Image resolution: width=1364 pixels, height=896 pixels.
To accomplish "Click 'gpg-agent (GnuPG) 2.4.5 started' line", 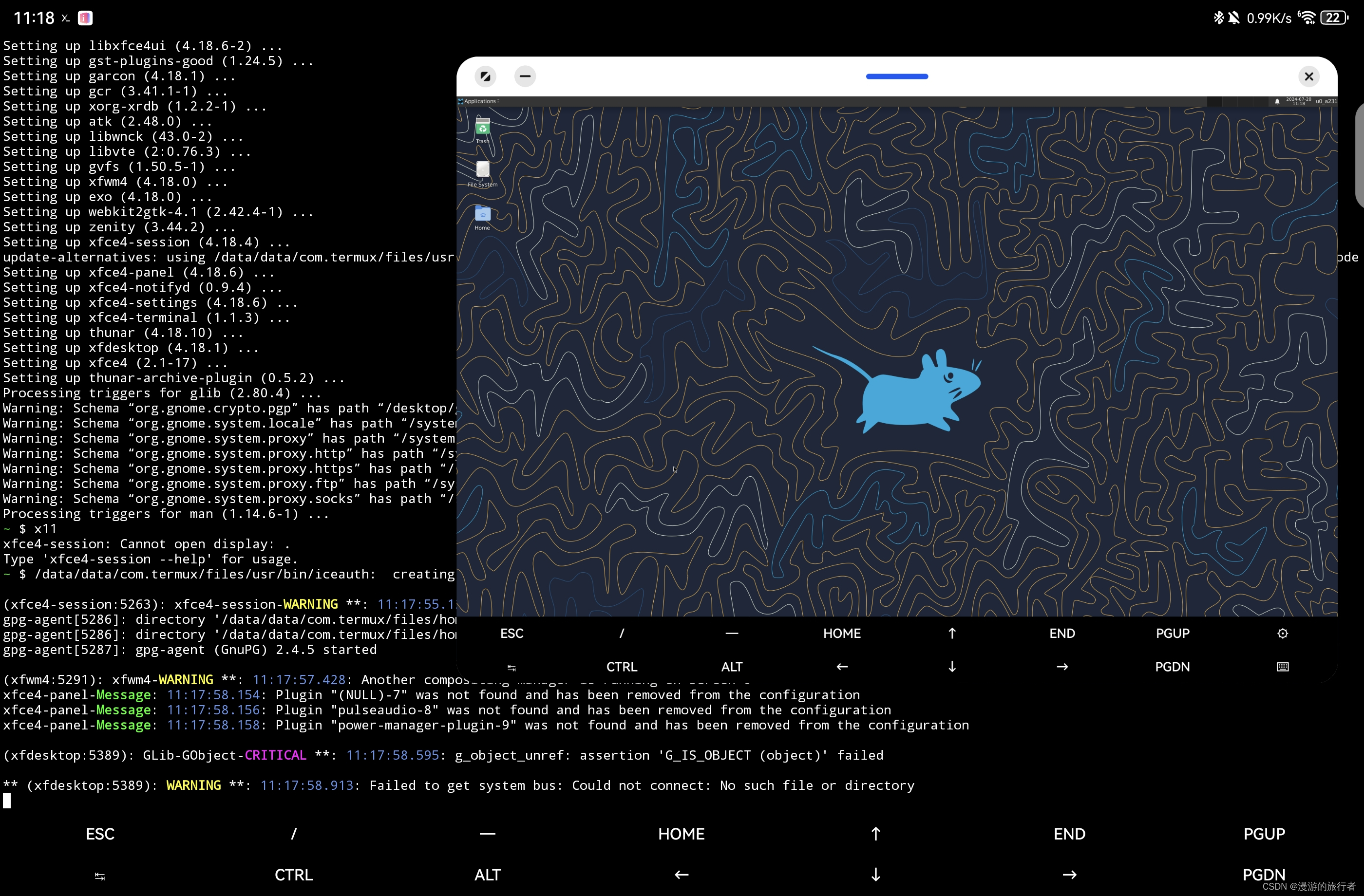I will coord(189,650).
